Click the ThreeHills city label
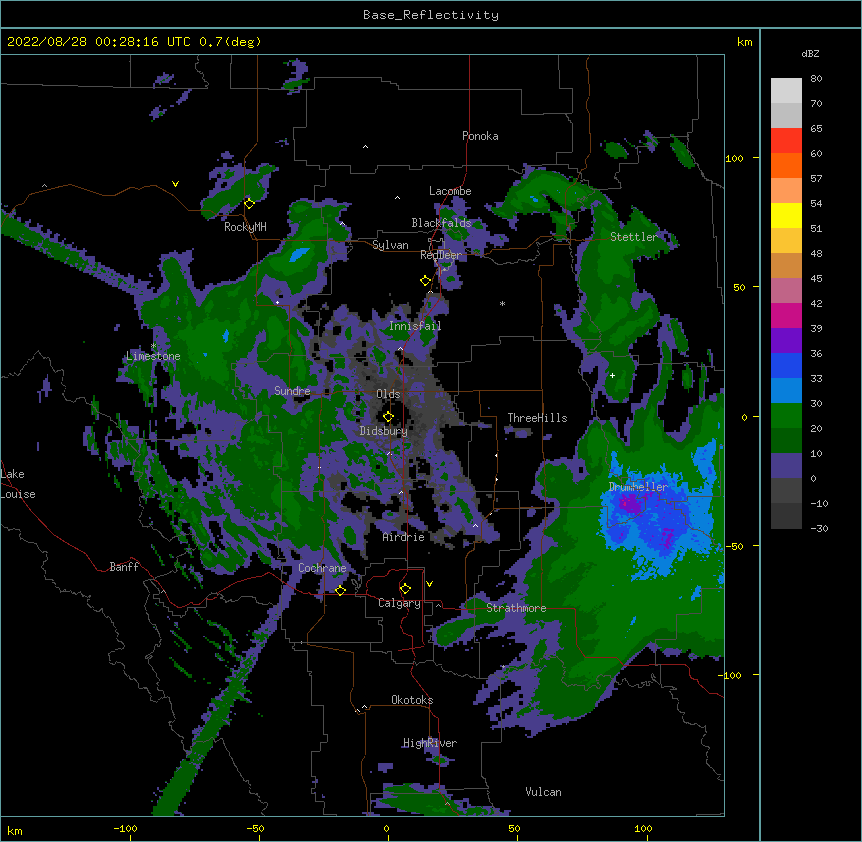862x842 pixels. 537,418
